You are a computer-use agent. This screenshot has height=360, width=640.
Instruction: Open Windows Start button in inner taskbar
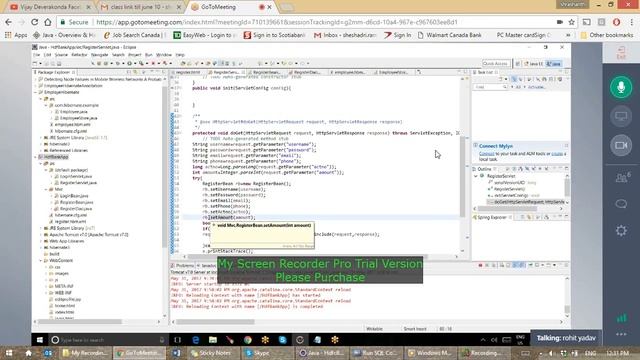(40, 340)
